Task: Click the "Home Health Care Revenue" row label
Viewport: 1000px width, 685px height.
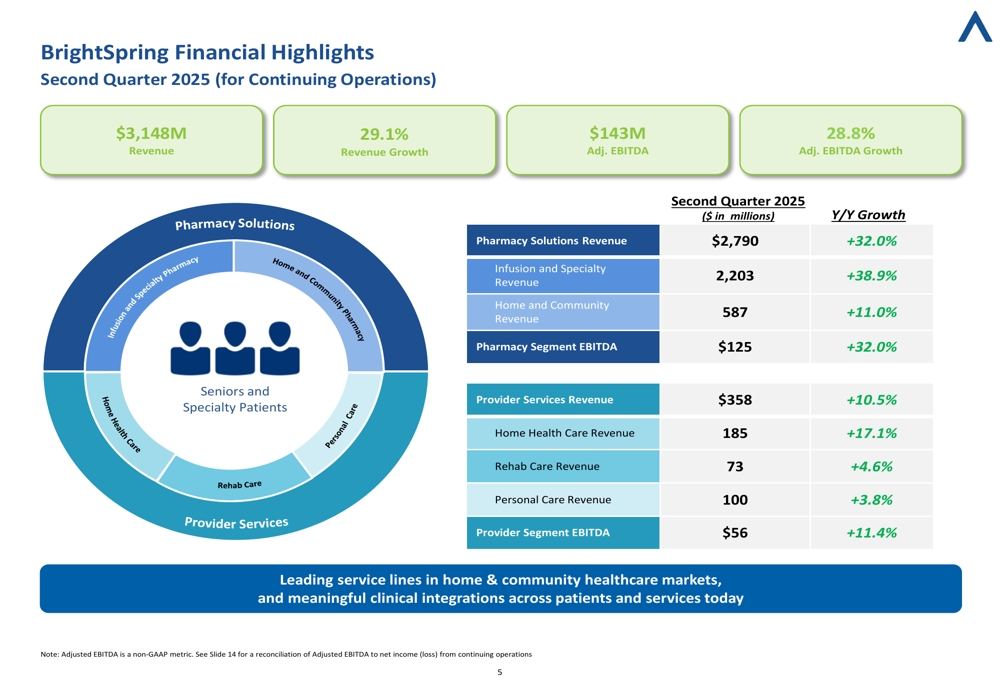Action: [564, 433]
